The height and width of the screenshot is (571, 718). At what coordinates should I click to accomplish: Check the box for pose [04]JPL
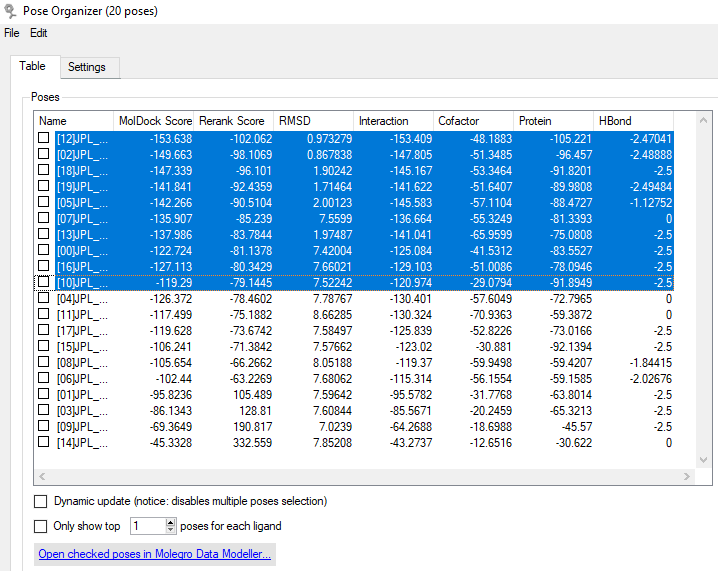tap(44, 298)
